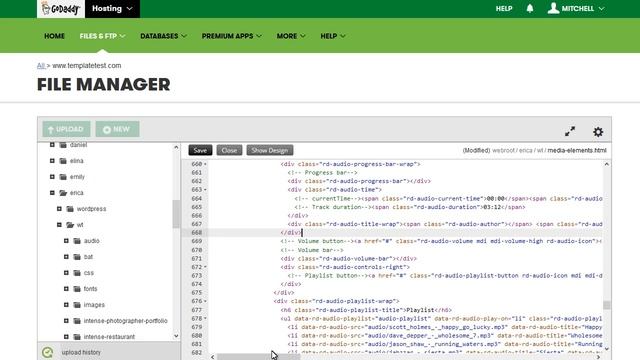Open the Databases menu
640x360 pixels.
pos(163,36)
